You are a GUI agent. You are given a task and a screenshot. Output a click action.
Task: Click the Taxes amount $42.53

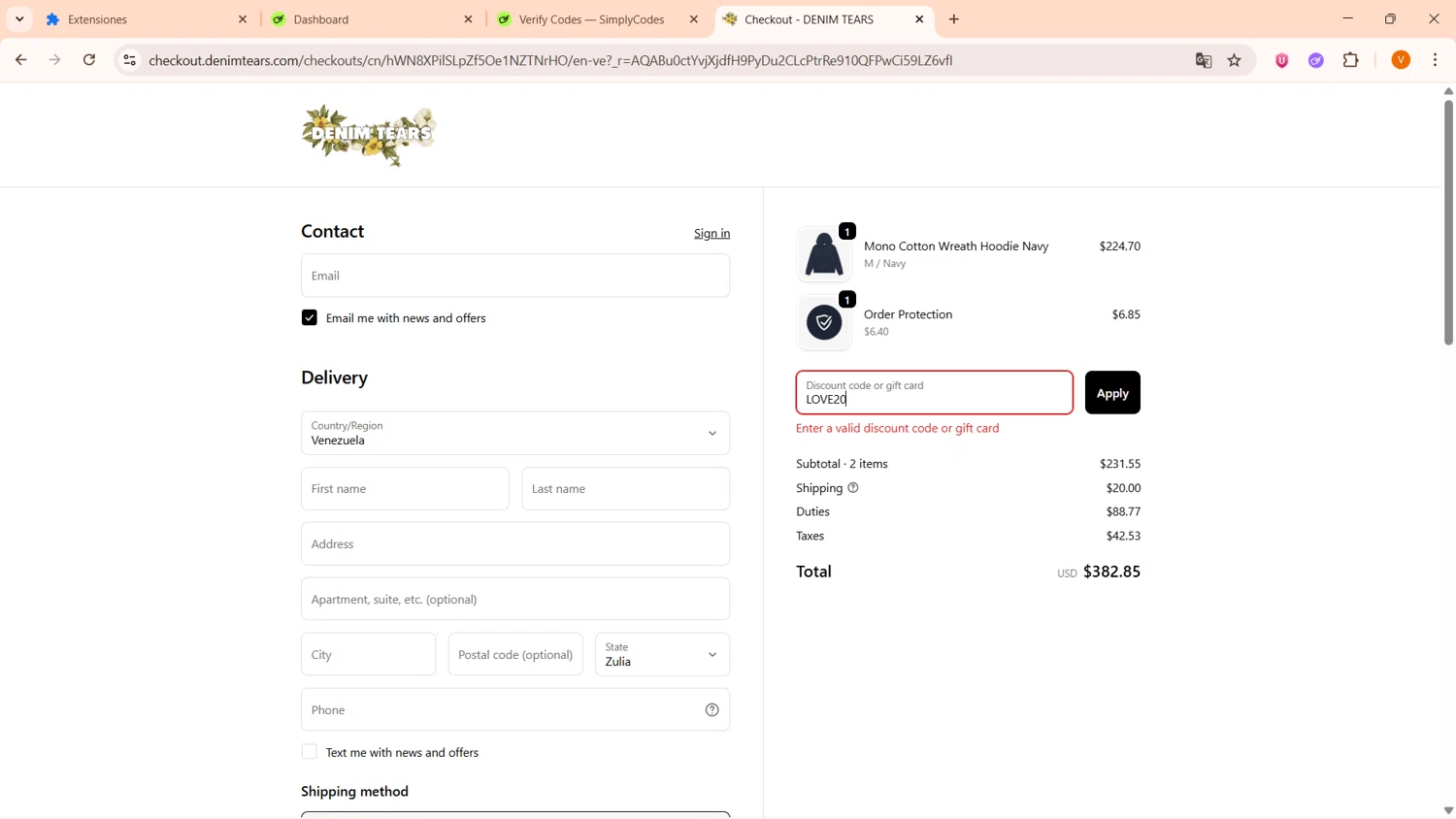(x=1123, y=536)
